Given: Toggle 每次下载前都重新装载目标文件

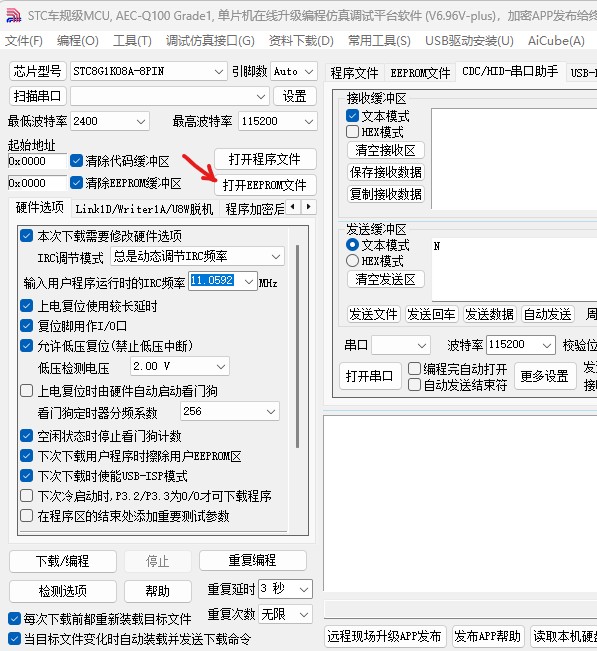Looking at the screenshot, I should click(15, 619).
